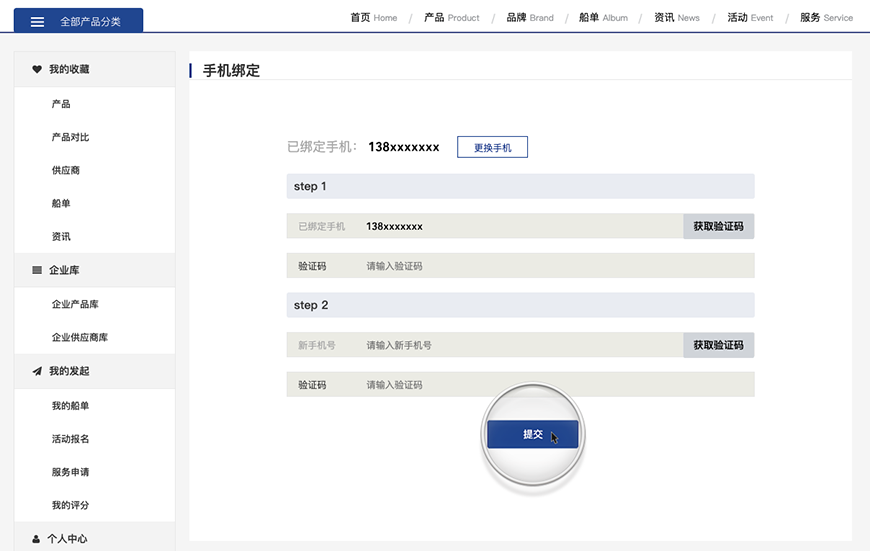This screenshot has height=551, width=870.
Task: Click the step 1 验证码 input field
Action: click(x=555, y=266)
